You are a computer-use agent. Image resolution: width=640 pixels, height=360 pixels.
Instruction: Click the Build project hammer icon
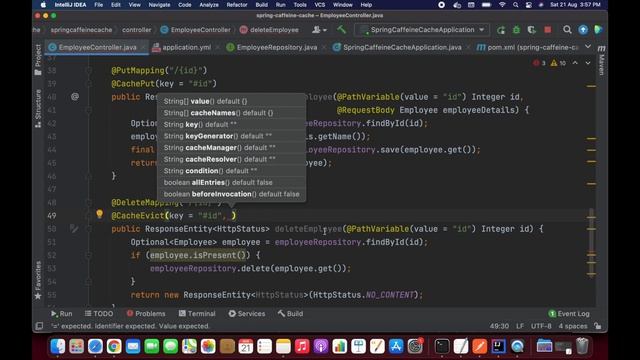[341, 29]
